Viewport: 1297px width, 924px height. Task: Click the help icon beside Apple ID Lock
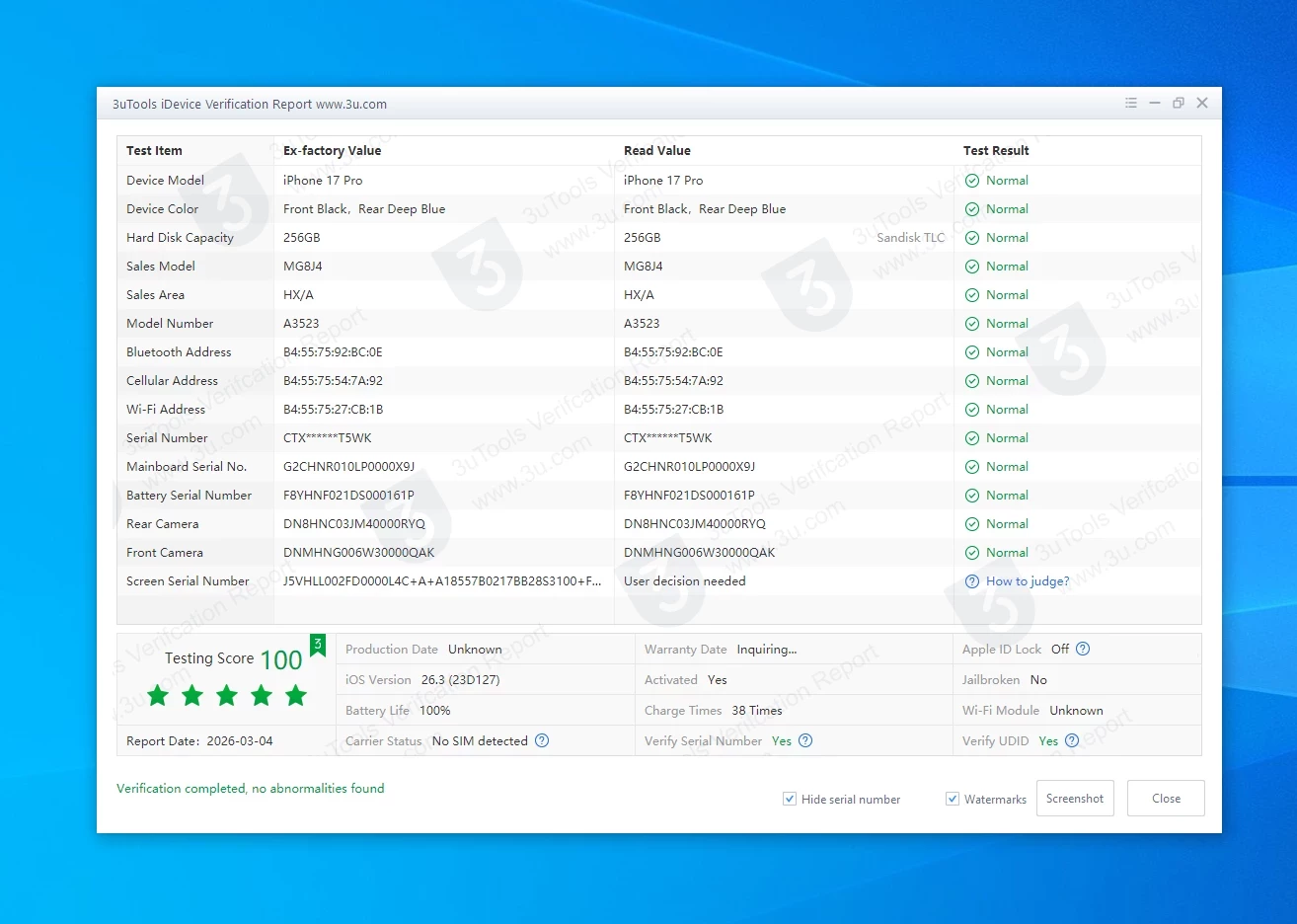coord(1083,649)
